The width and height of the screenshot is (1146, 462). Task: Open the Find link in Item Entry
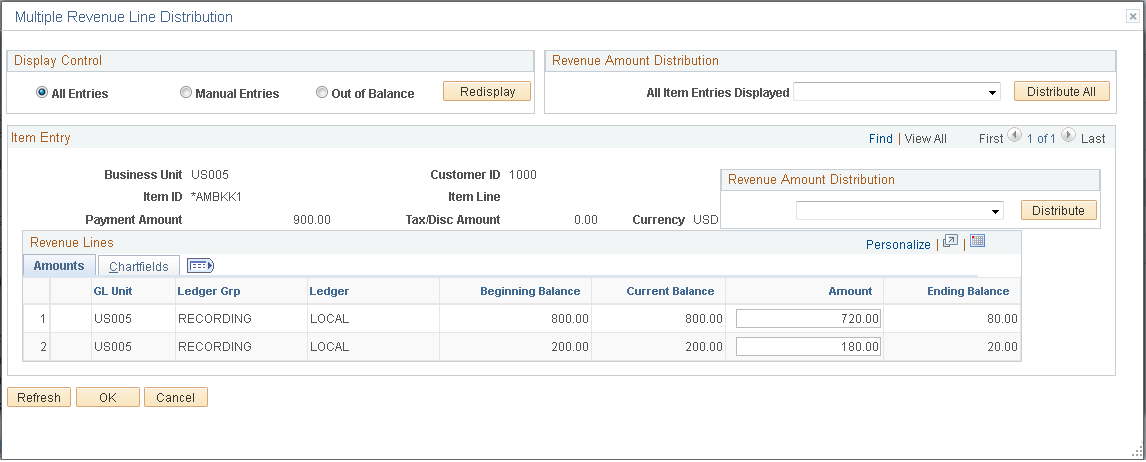click(x=881, y=138)
